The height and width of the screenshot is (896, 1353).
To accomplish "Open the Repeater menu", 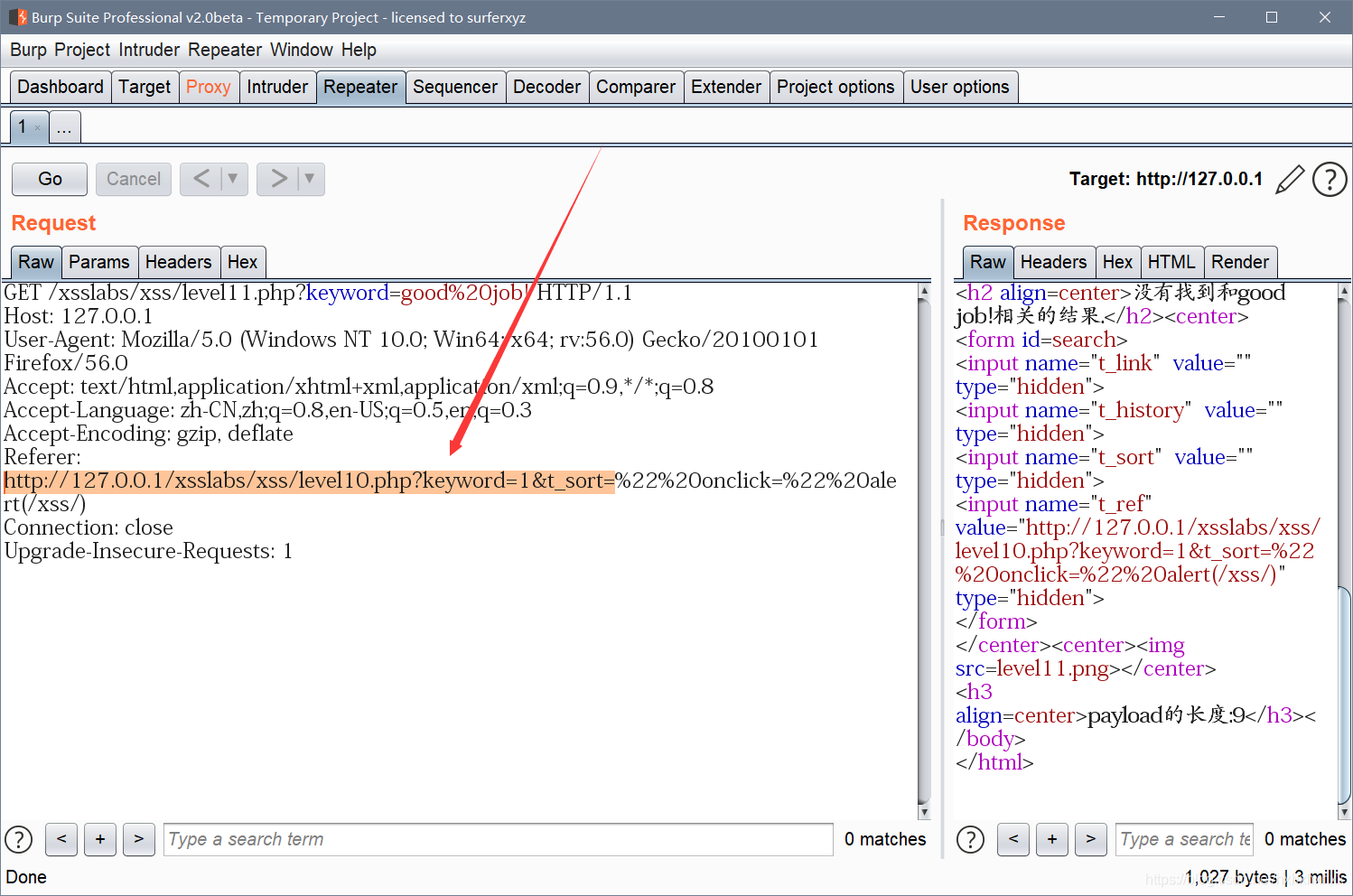I will coord(225,50).
